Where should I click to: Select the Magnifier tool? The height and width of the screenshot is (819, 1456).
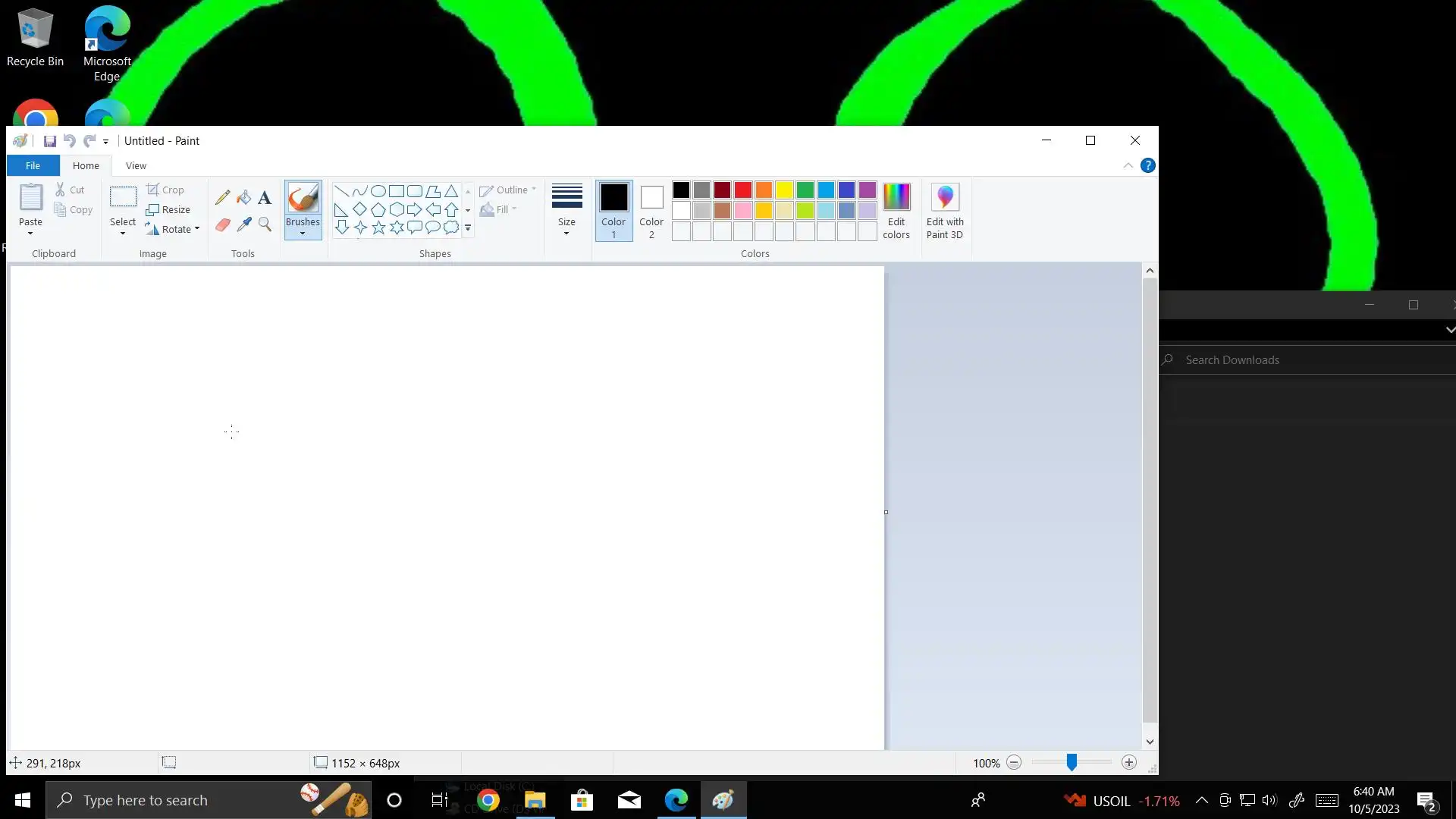[x=265, y=224]
